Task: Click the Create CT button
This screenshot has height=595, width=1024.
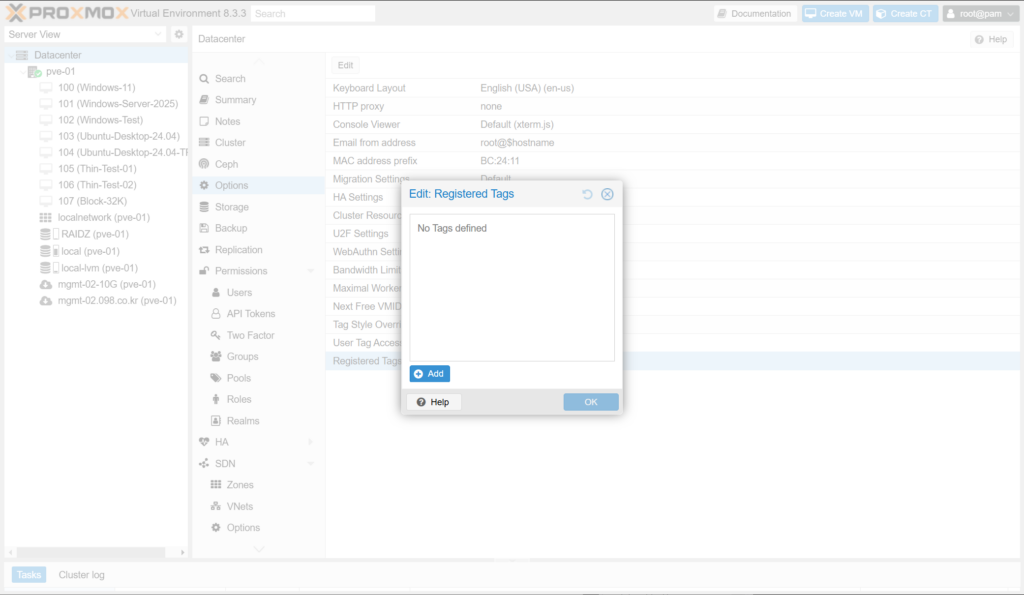Action: (904, 14)
